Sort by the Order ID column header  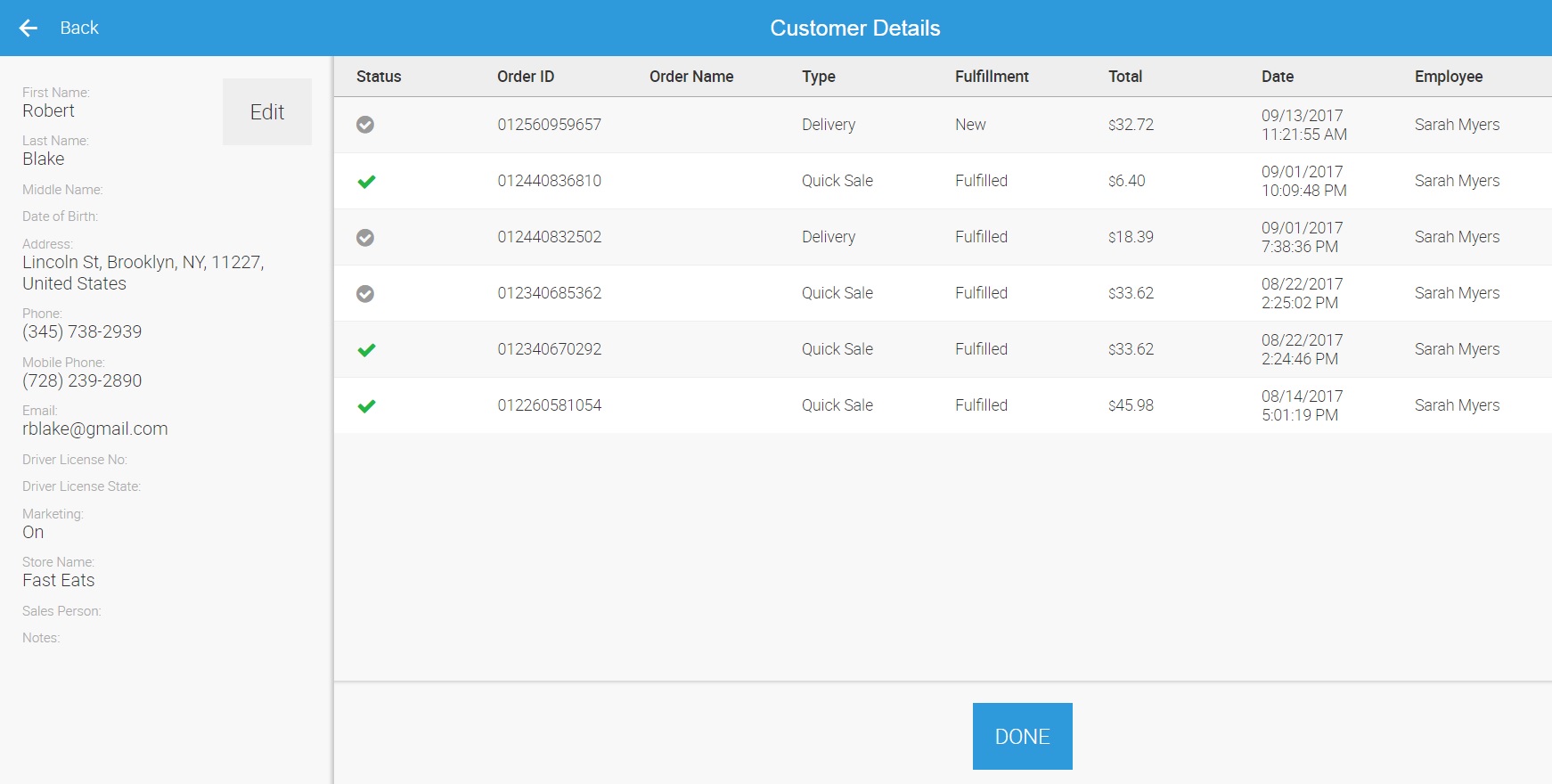526,77
